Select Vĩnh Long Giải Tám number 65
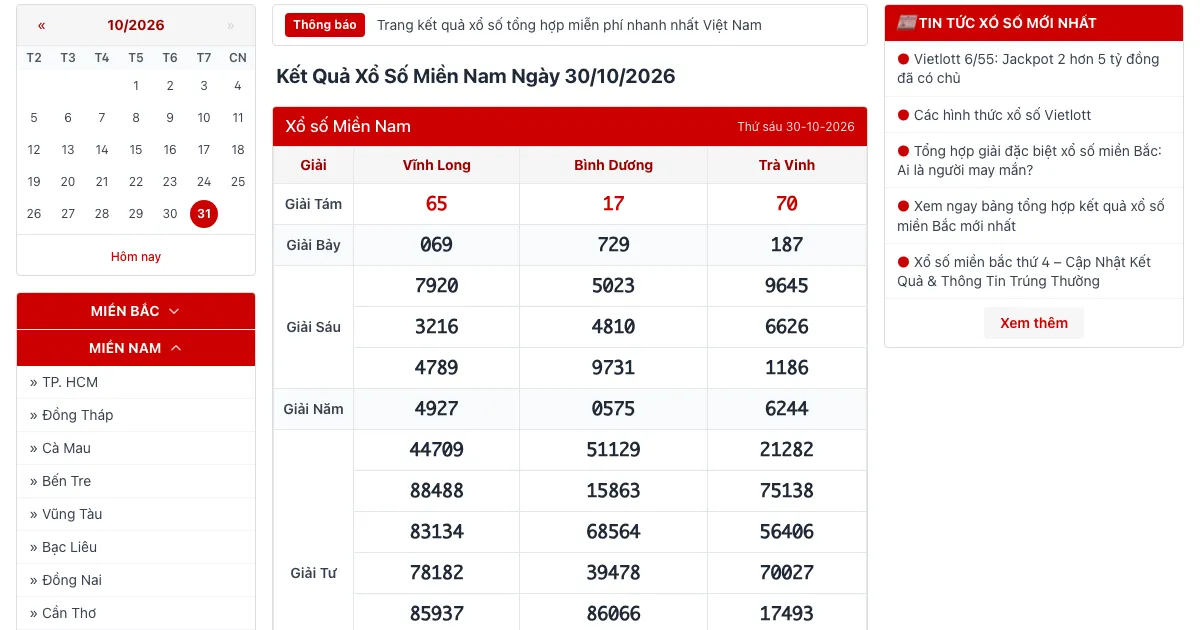This screenshot has height=630, width=1200. (437, 204)
